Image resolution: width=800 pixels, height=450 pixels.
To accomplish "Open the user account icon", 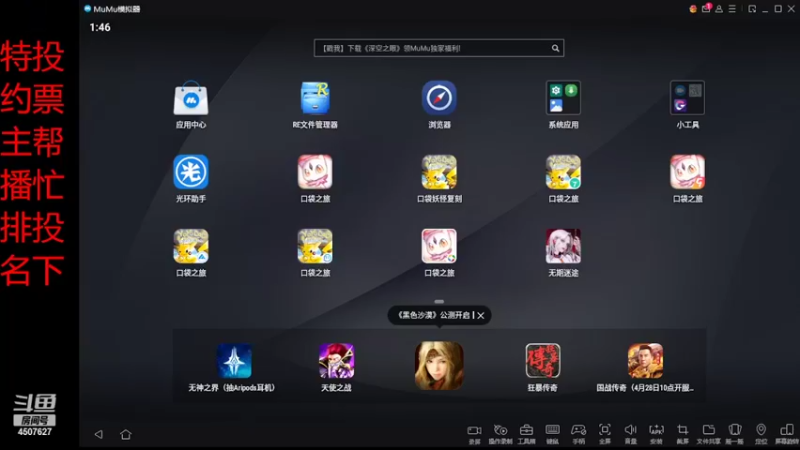I will click(x=719, y=9).
